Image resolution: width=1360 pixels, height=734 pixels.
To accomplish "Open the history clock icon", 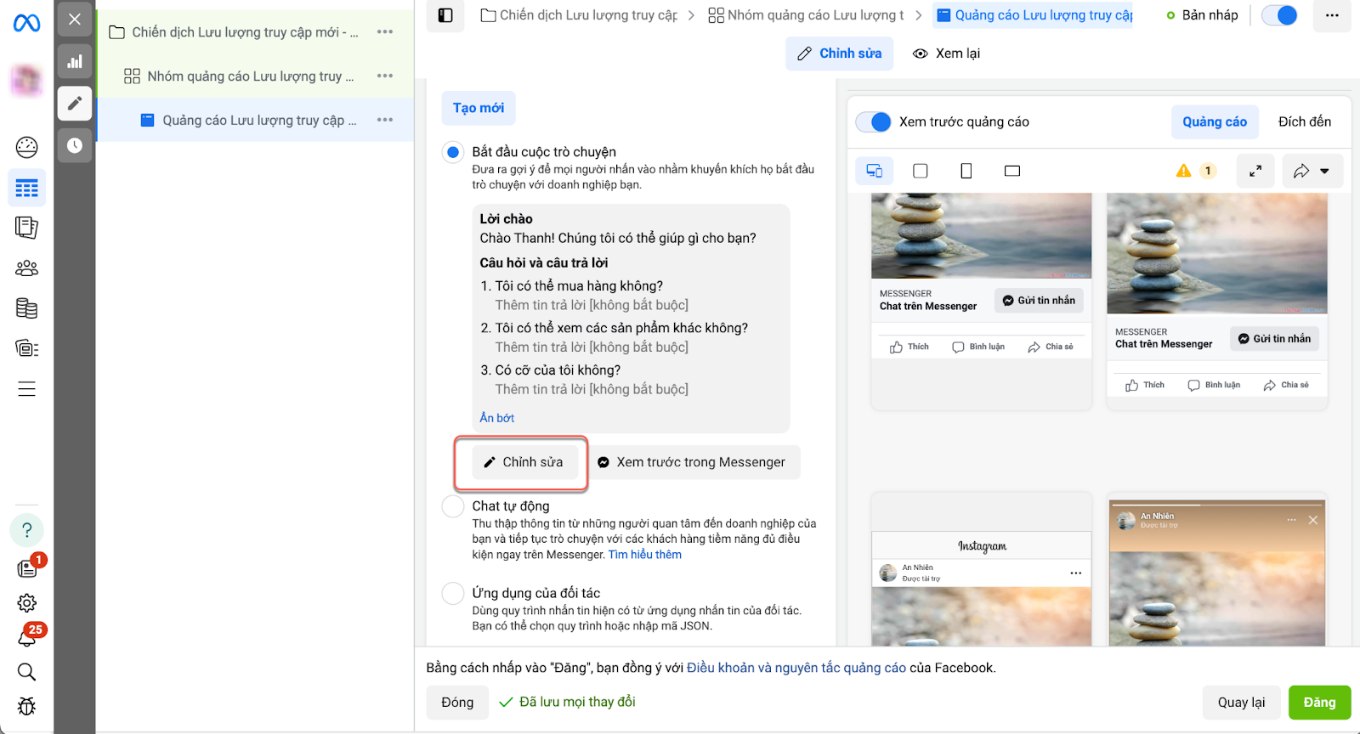I will [75, 145].
